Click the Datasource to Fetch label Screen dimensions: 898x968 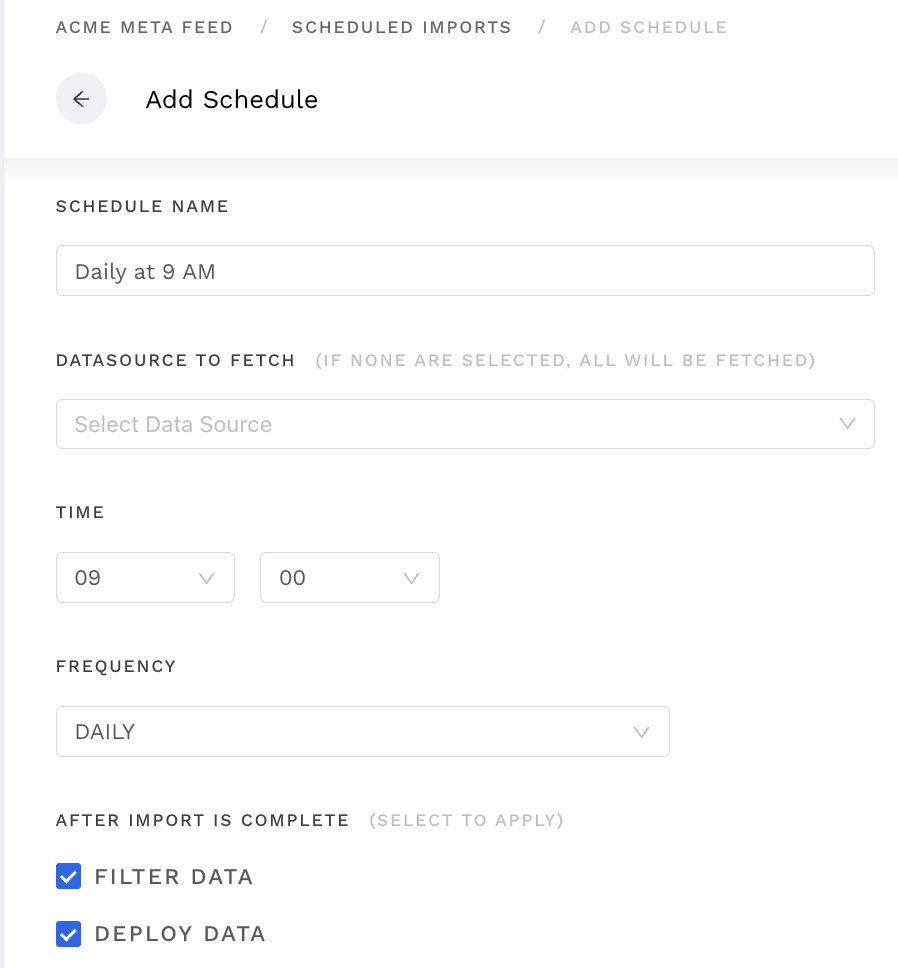(x=175, y=360)
